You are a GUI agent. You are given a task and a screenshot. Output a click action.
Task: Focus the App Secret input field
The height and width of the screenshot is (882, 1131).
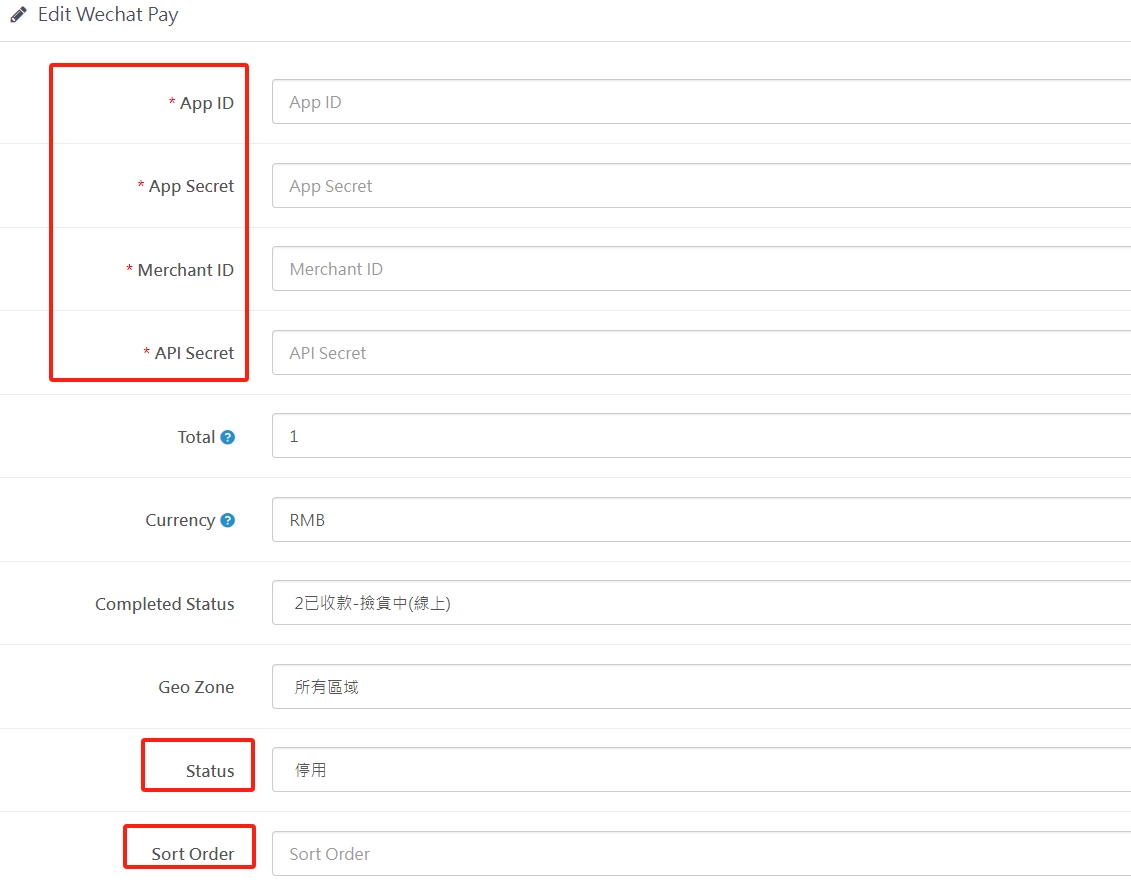coord(701,185)
